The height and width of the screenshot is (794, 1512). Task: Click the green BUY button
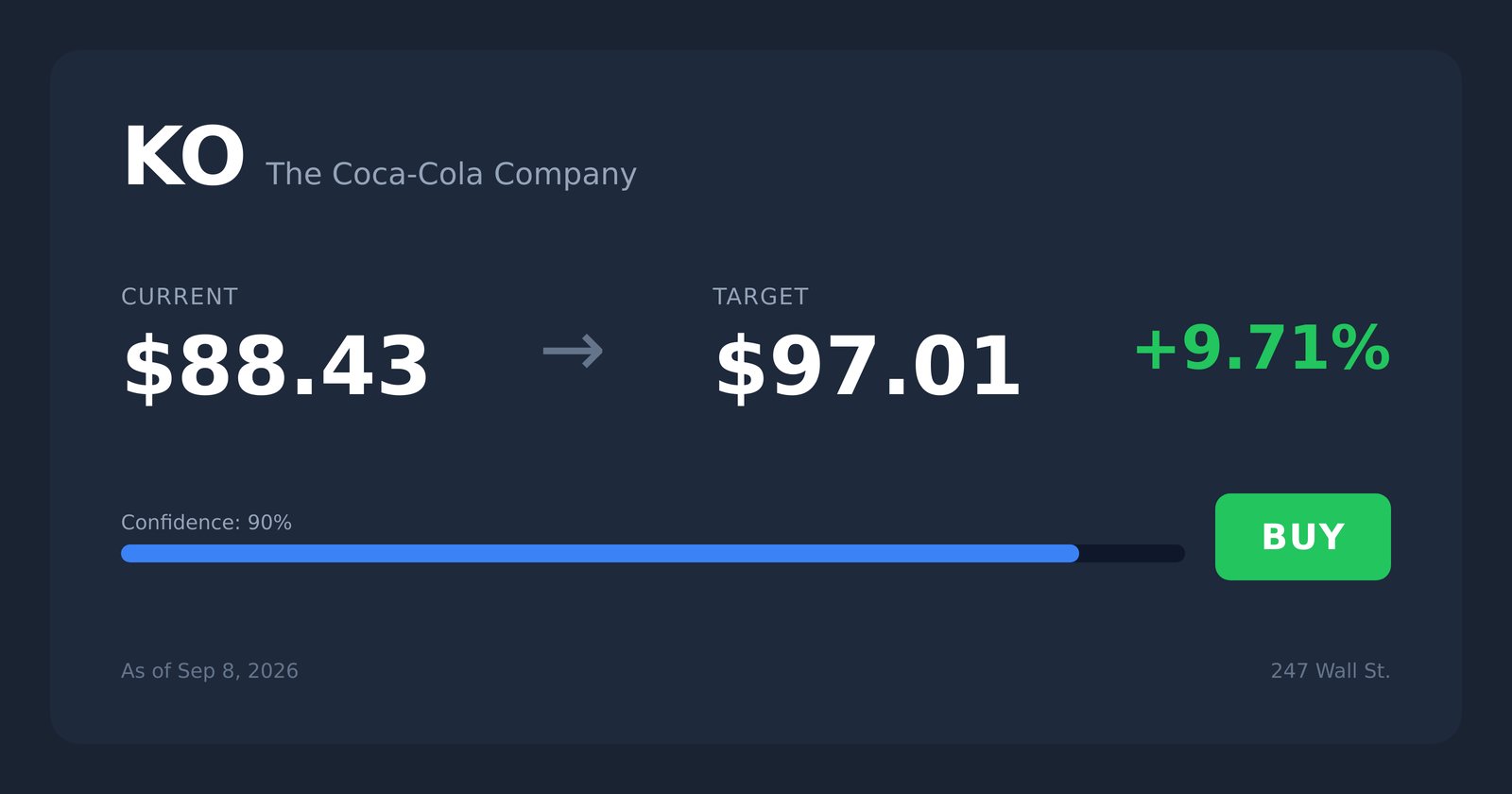[1302, 537]
